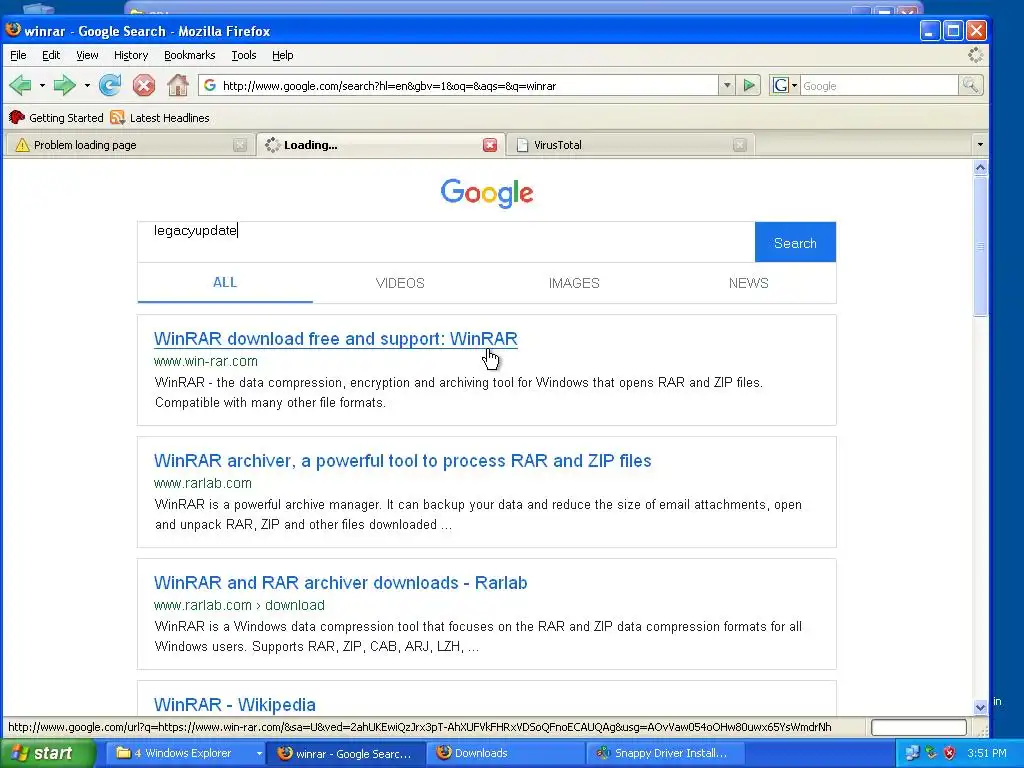Screen dimensions: 1024x768
Task: Click the red shield security tray icon
Action: (x=950, y=753)
